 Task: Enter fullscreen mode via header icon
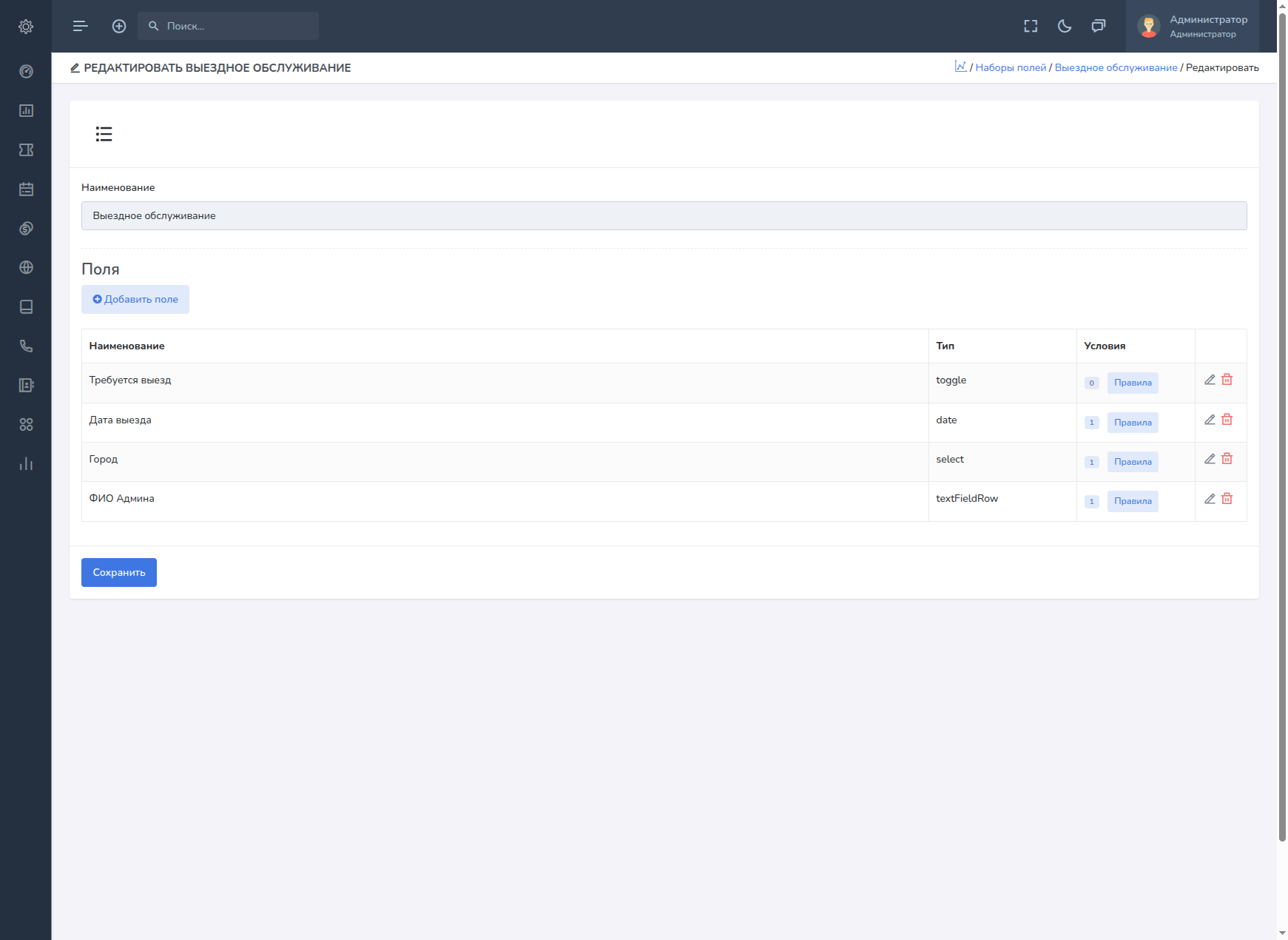[x=1031, y=27]
